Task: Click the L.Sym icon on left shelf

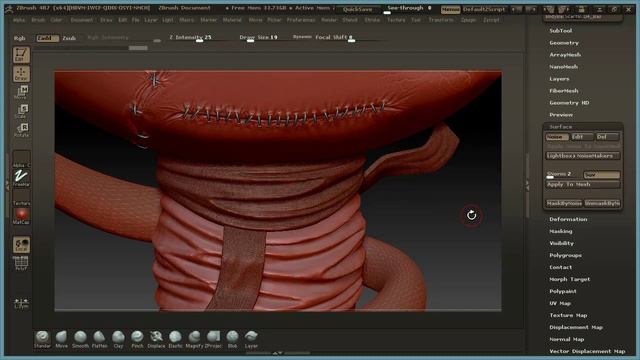Action: click(21, 303)
